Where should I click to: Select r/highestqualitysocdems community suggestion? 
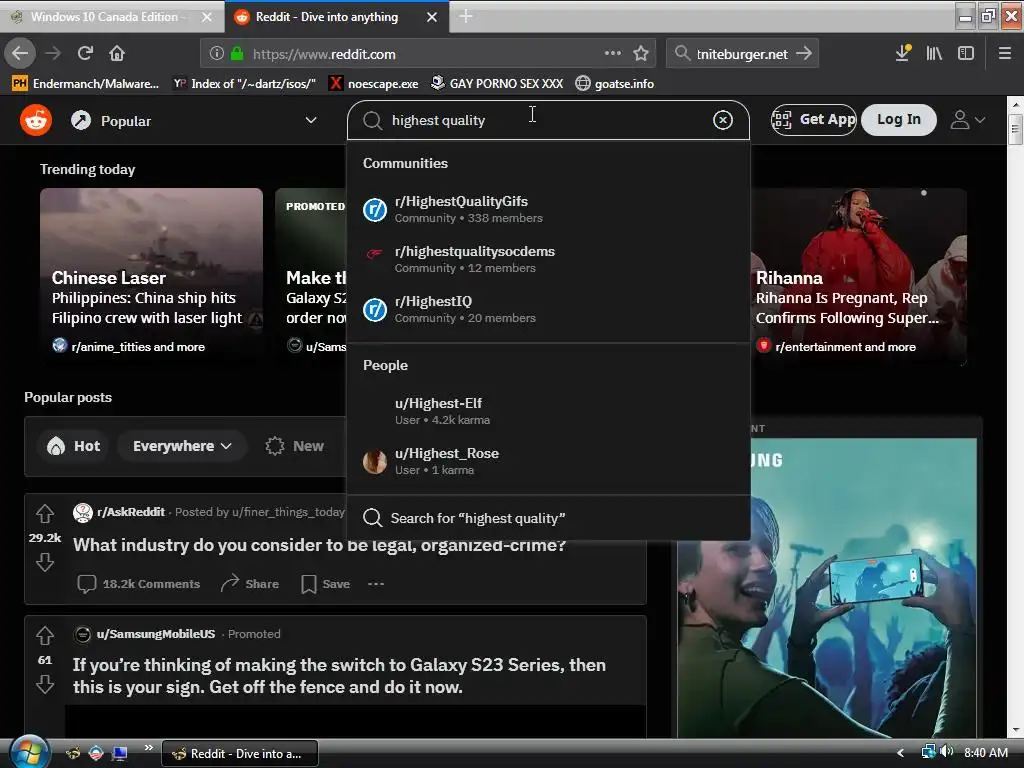coord(548,259)
